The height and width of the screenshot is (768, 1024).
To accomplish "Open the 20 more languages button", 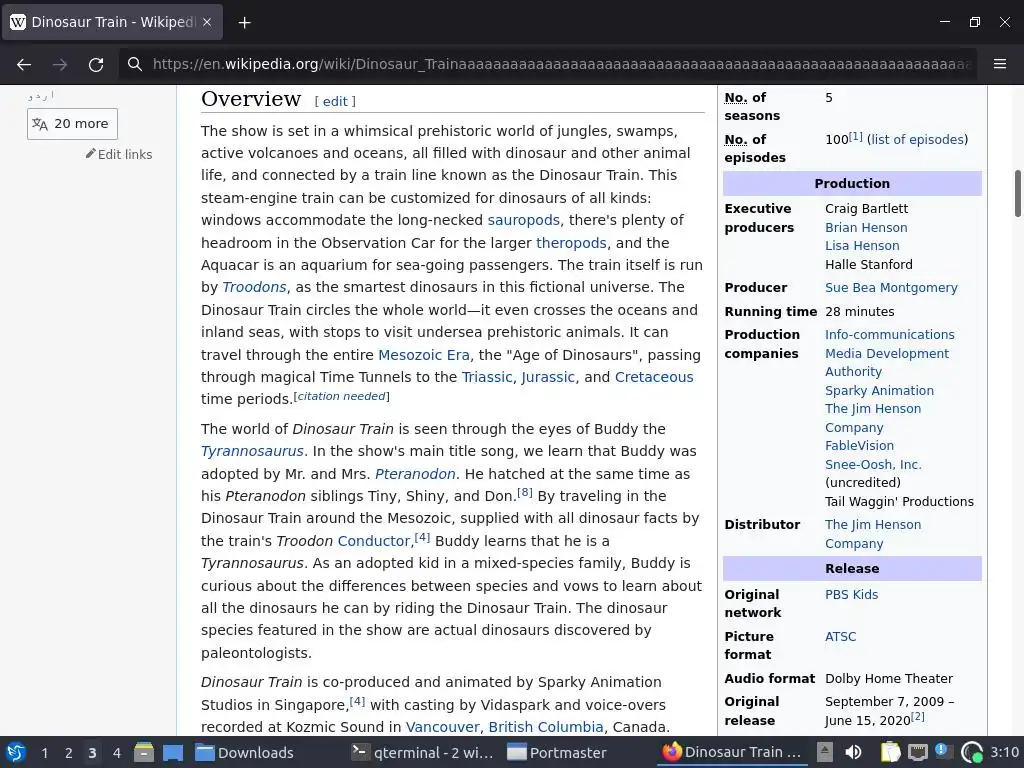I will [72, 123].
